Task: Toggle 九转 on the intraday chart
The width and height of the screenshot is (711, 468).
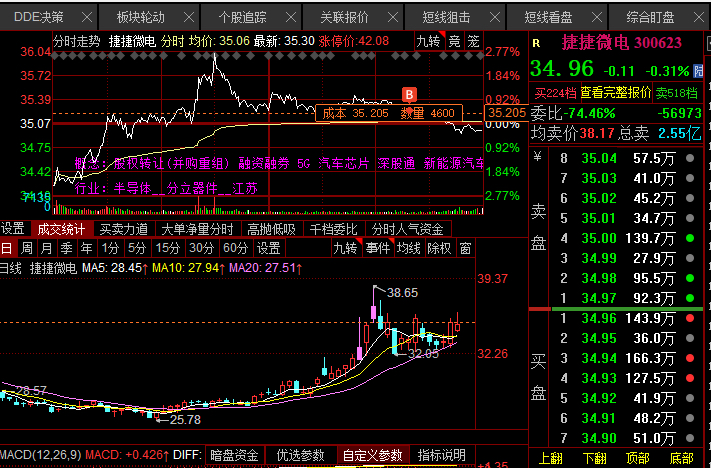Action: (x=429, y=41)
